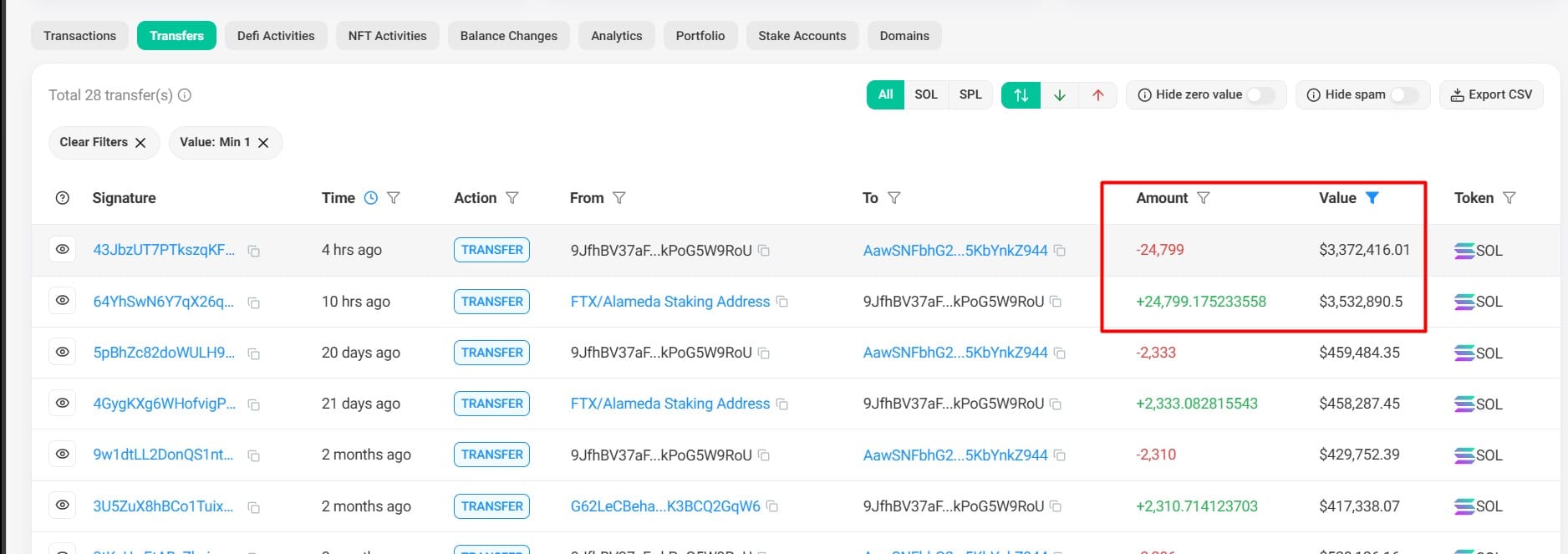
Task: Export transfers with Export CSV button
Action: (1491, 95)
